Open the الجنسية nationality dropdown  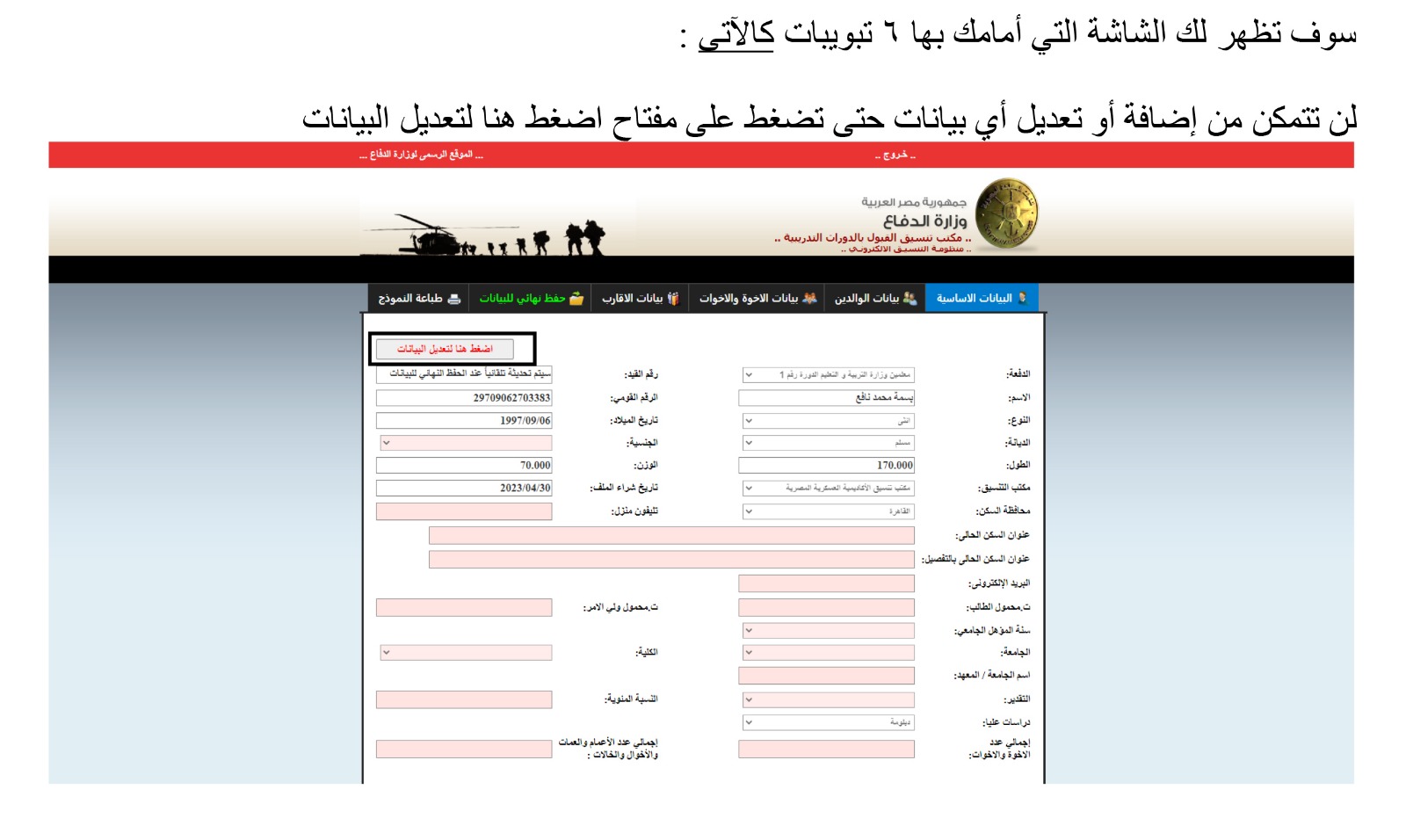[x=386, y=443]
